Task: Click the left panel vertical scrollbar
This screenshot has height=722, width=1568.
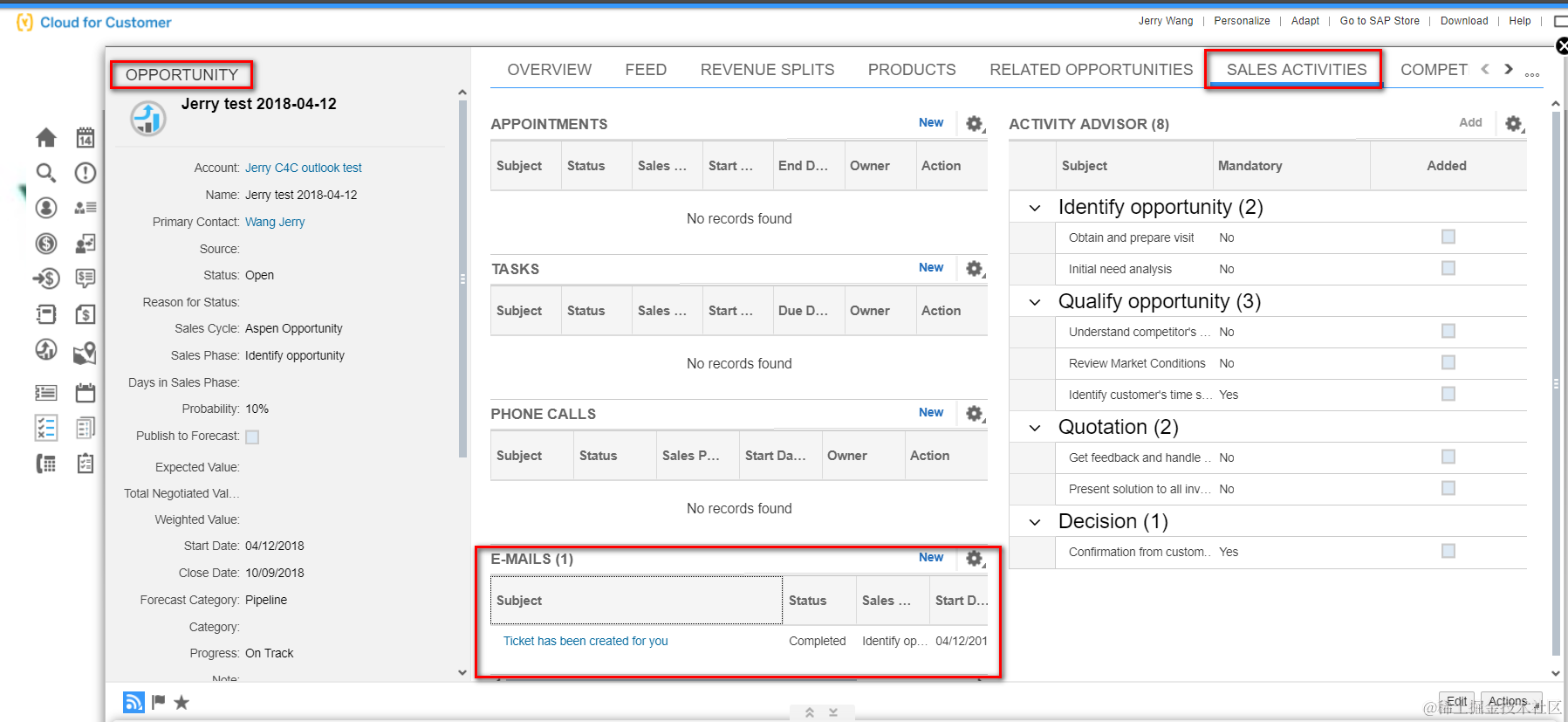Action: tap(462, 279)
